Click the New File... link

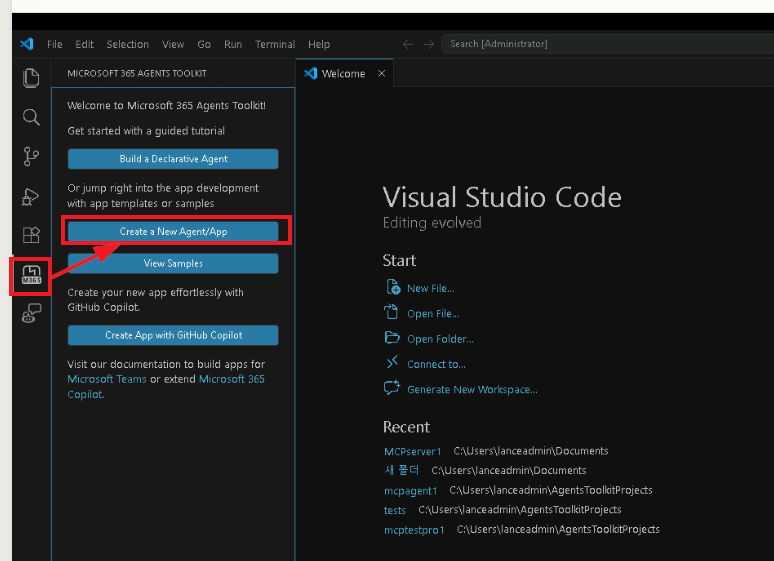pos(430,288)
